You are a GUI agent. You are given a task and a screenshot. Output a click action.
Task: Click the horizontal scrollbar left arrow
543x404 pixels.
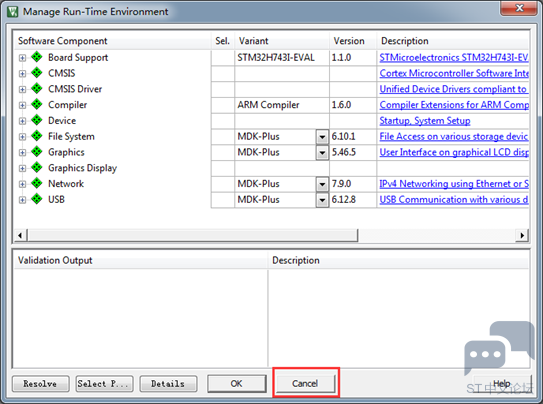tap(20, 235)
